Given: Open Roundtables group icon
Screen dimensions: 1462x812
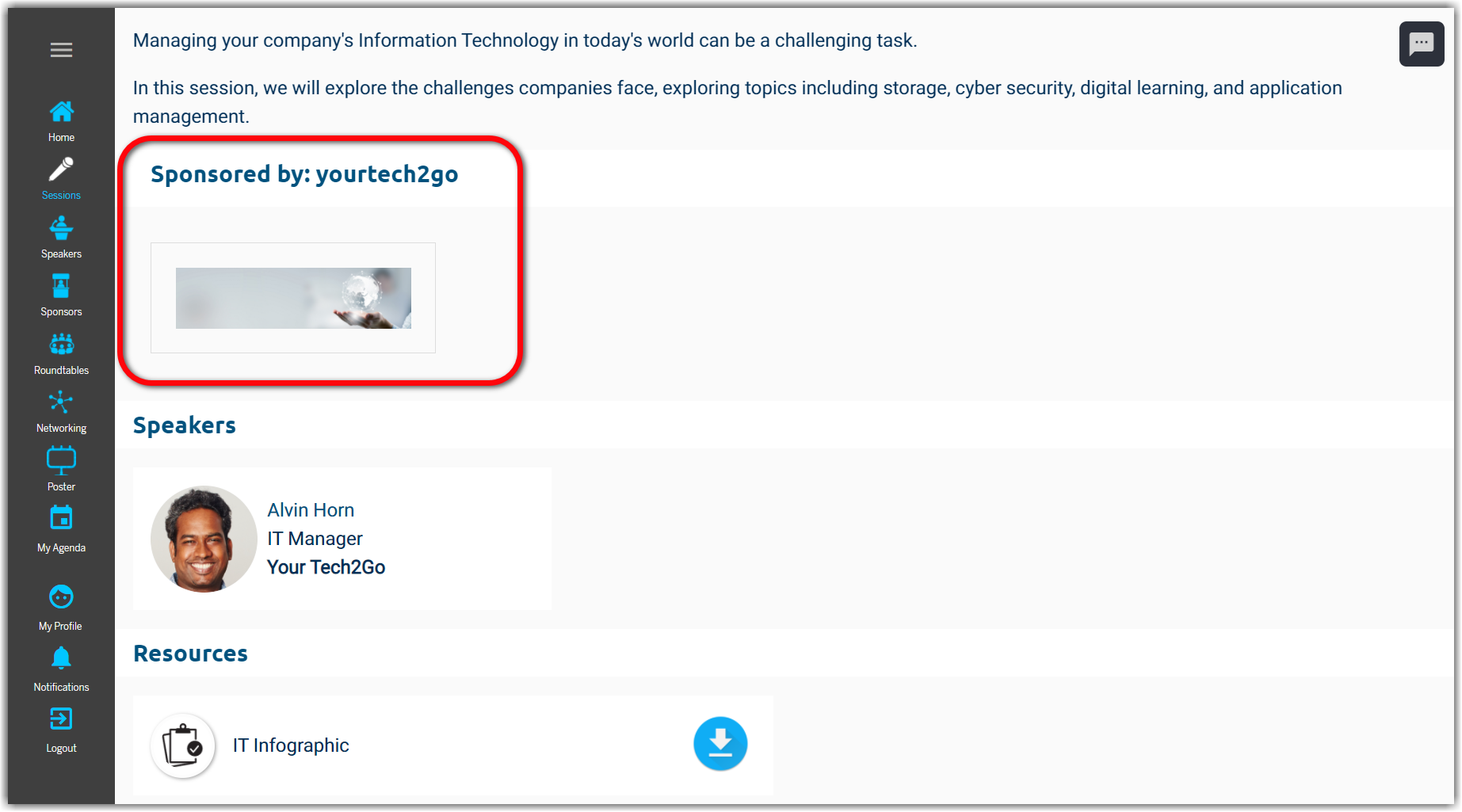Looking at the screenshot, I should click(x=61, y=345).
